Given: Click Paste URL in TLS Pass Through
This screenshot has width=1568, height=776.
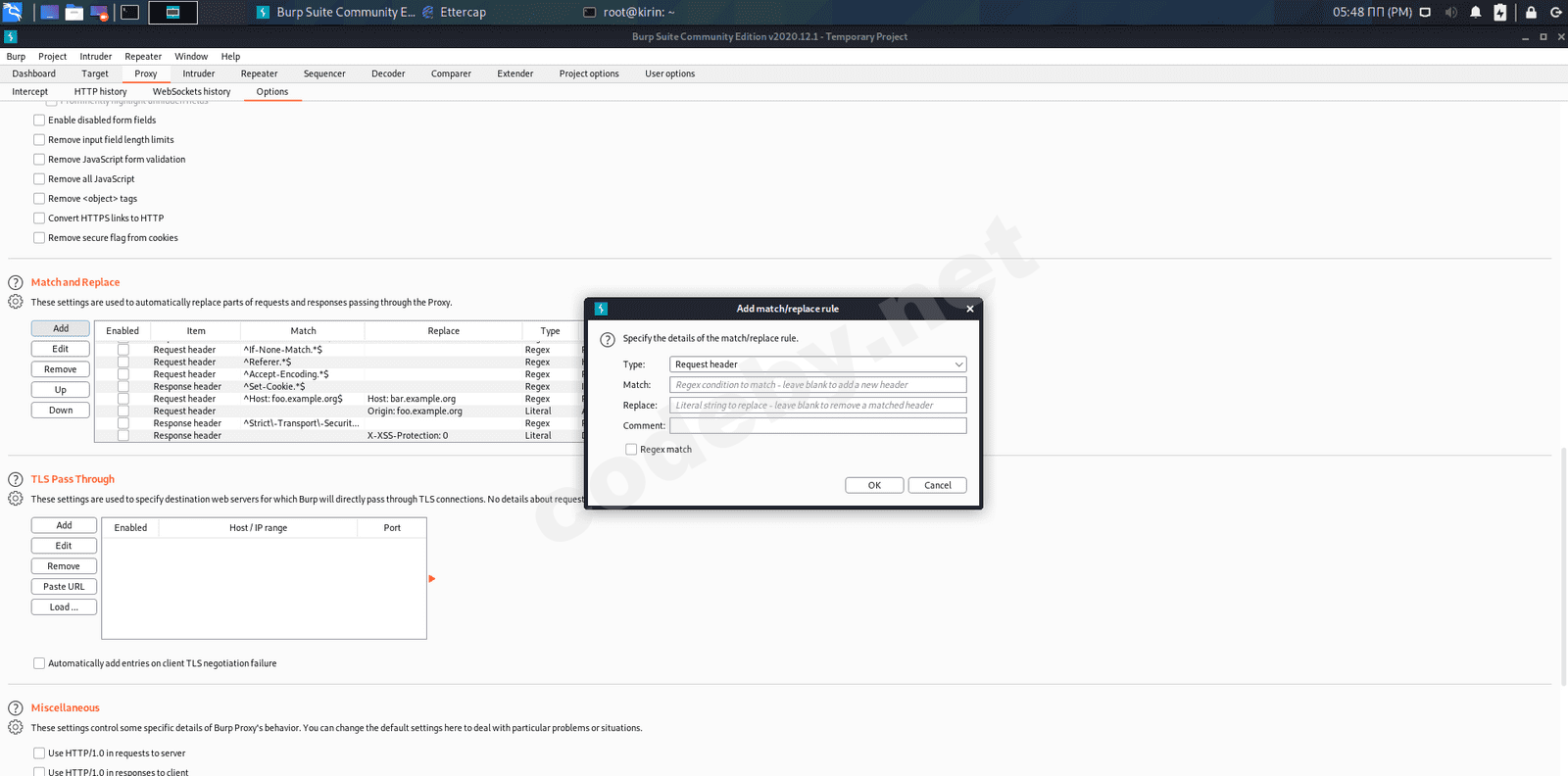Looking at the screenshot, I should pyautogui.click(x=64, y=587).
